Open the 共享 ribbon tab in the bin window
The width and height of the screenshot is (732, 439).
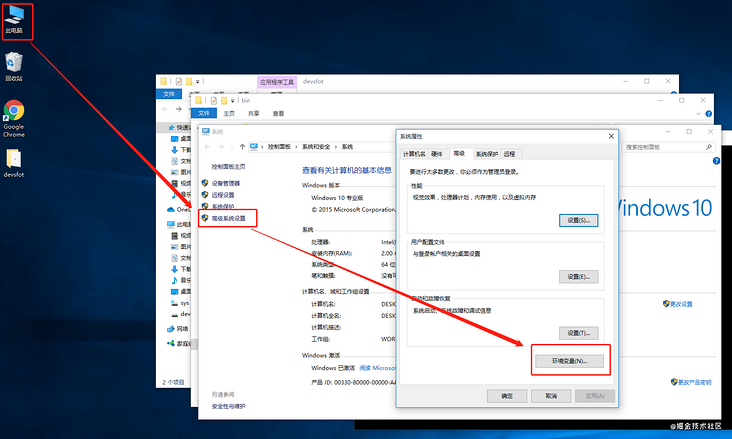(253, 113)
